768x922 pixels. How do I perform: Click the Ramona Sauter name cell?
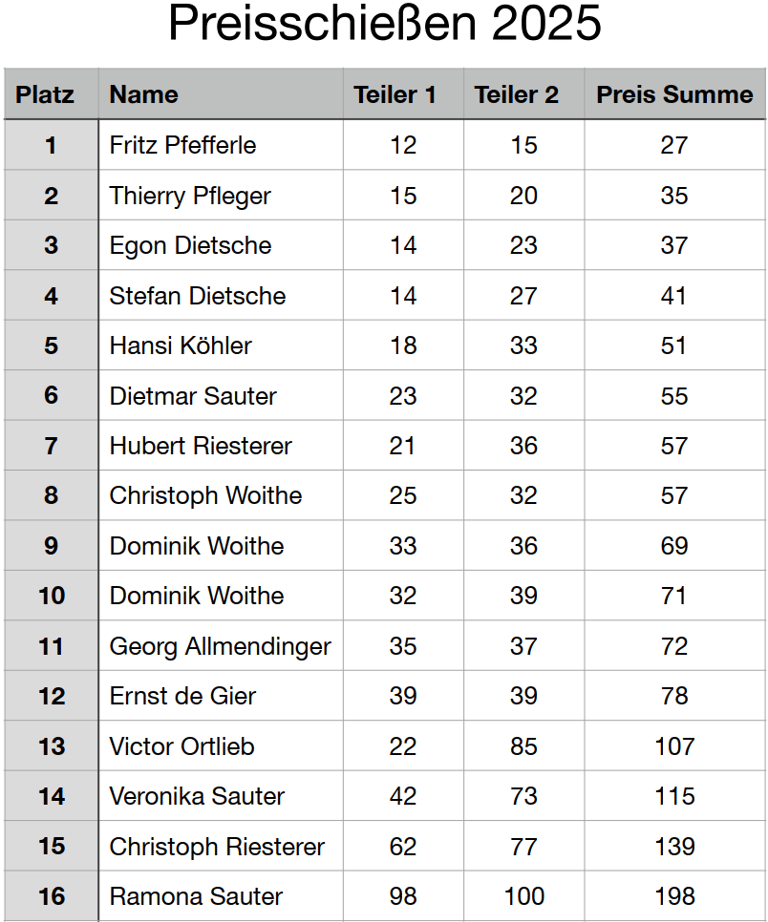coord(196,896)
